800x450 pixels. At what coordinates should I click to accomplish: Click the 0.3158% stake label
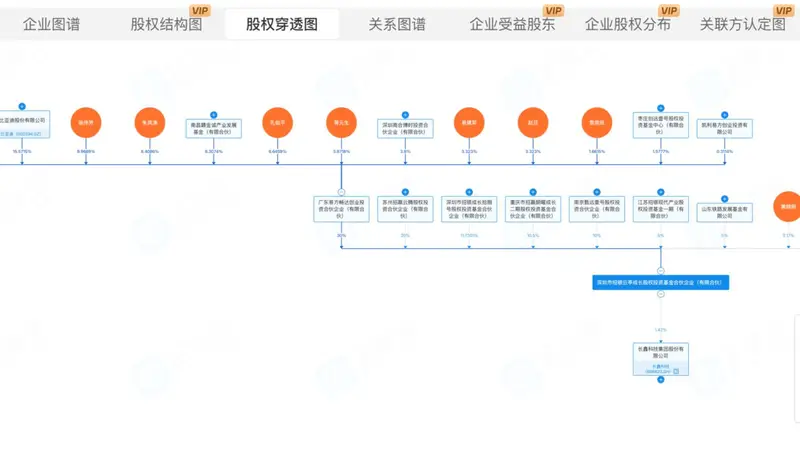tap(724, 152)
